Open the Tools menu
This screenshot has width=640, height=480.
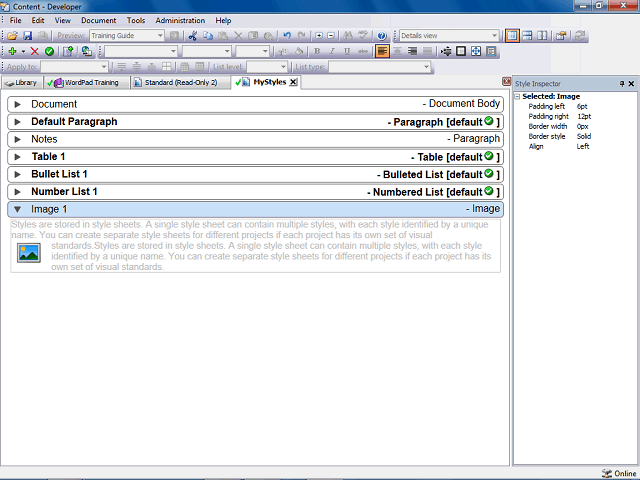[136, 20]
